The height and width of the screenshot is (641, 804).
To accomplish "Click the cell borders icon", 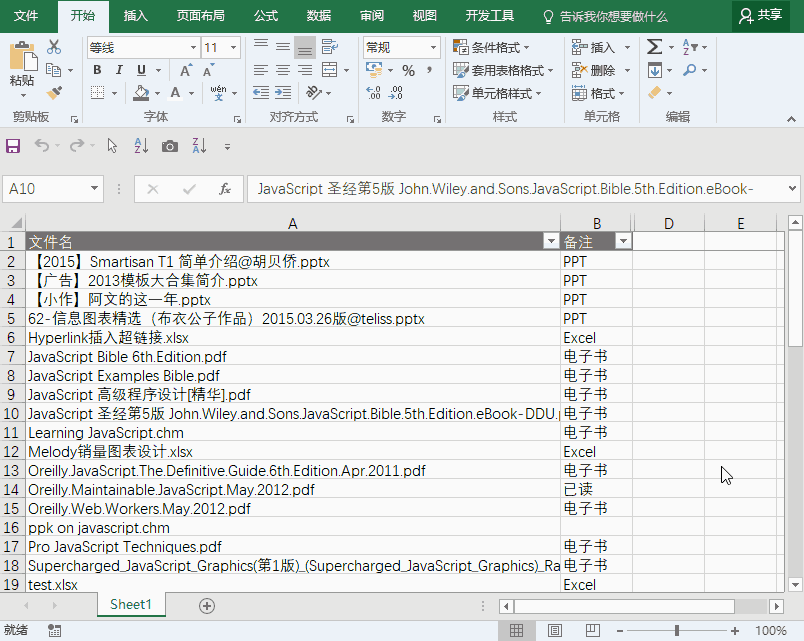I will tap(97, 93).
